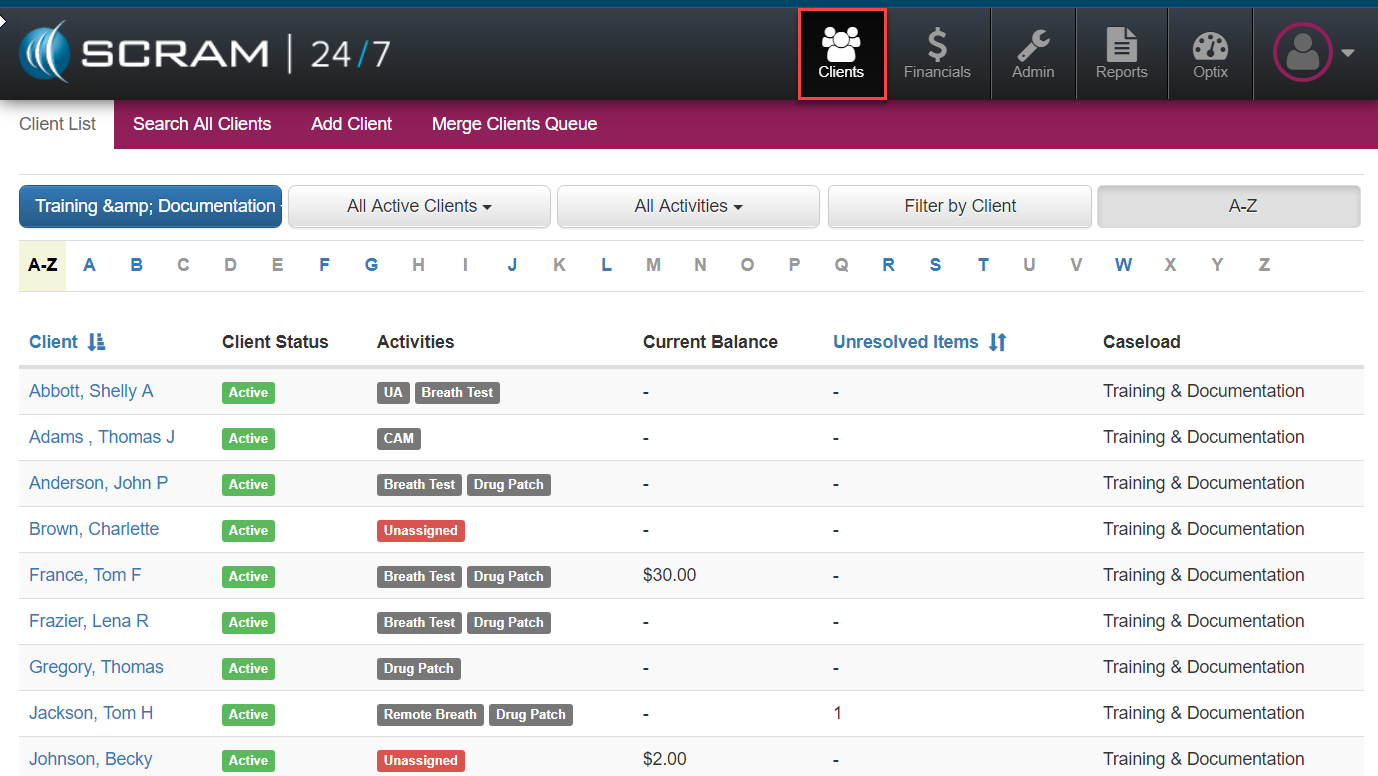Expand the All Active Clients dropdown
Image resolution: width=1378 pixels, height=776 pixels.
[419, 206]
